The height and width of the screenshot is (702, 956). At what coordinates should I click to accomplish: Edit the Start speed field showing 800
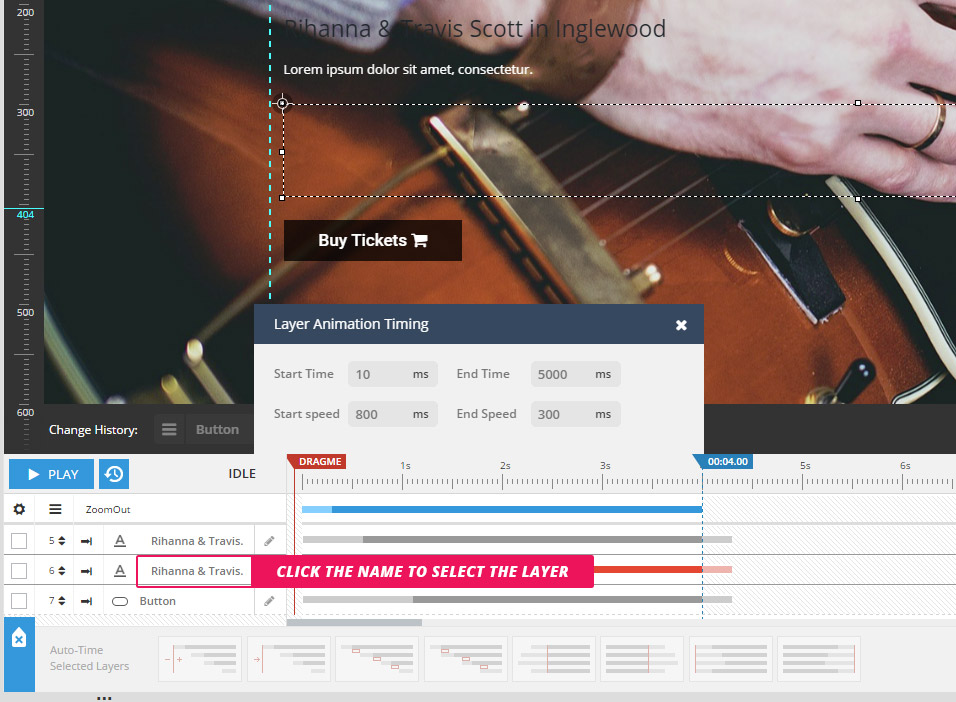coord(393,414)
